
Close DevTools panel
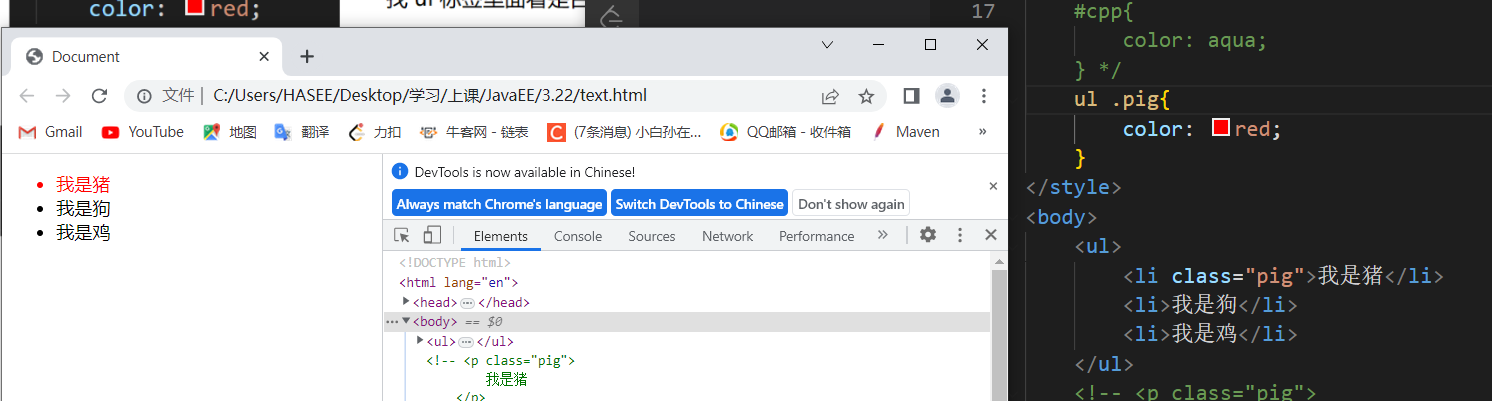(x=991, y=235)
